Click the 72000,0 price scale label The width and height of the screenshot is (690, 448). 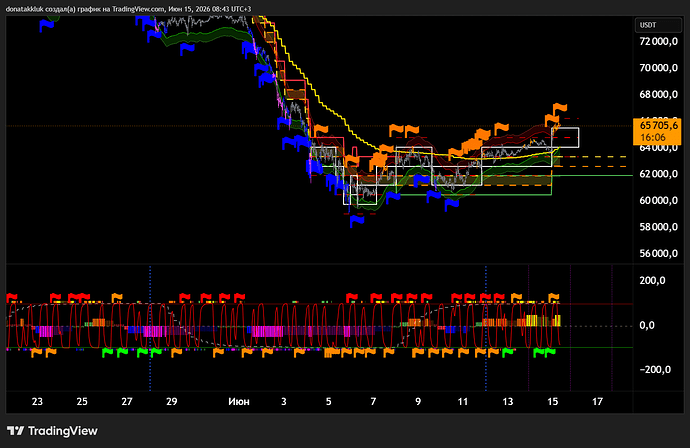click(x=658, y=41)
